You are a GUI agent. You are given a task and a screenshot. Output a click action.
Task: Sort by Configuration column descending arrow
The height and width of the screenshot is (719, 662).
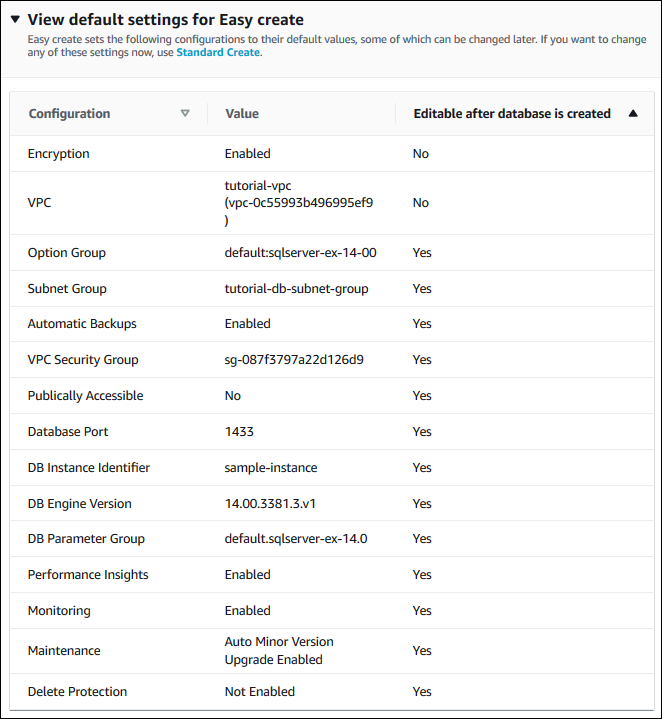[x=185, y=114]
